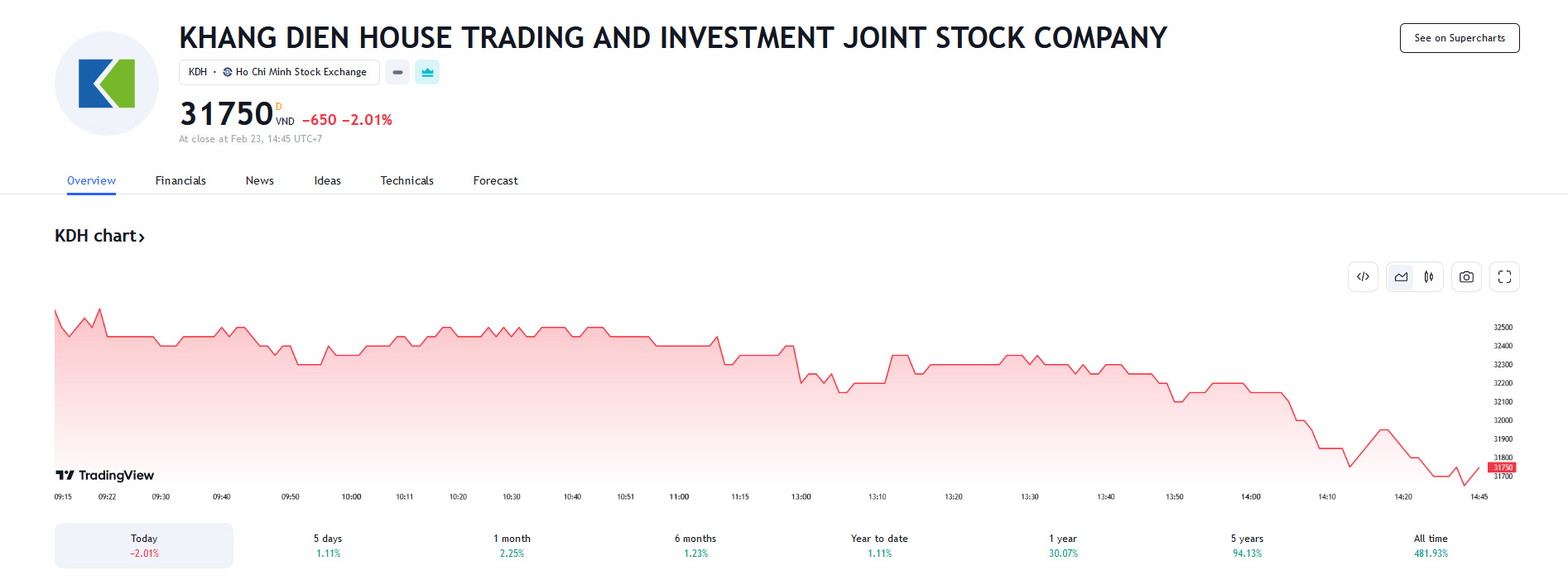Screen dimensions: 1568x580
Task: Click the See on Supercharts button
Action: [x=1459, y=37]
